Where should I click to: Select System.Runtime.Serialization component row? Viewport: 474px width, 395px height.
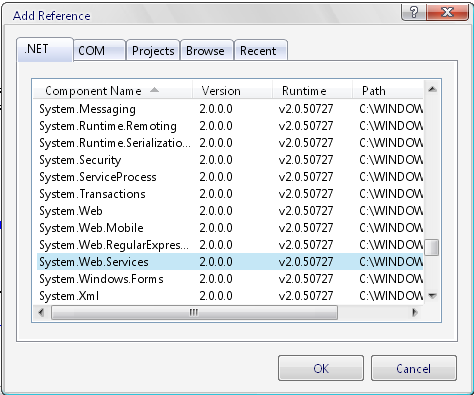click(230, 143)
